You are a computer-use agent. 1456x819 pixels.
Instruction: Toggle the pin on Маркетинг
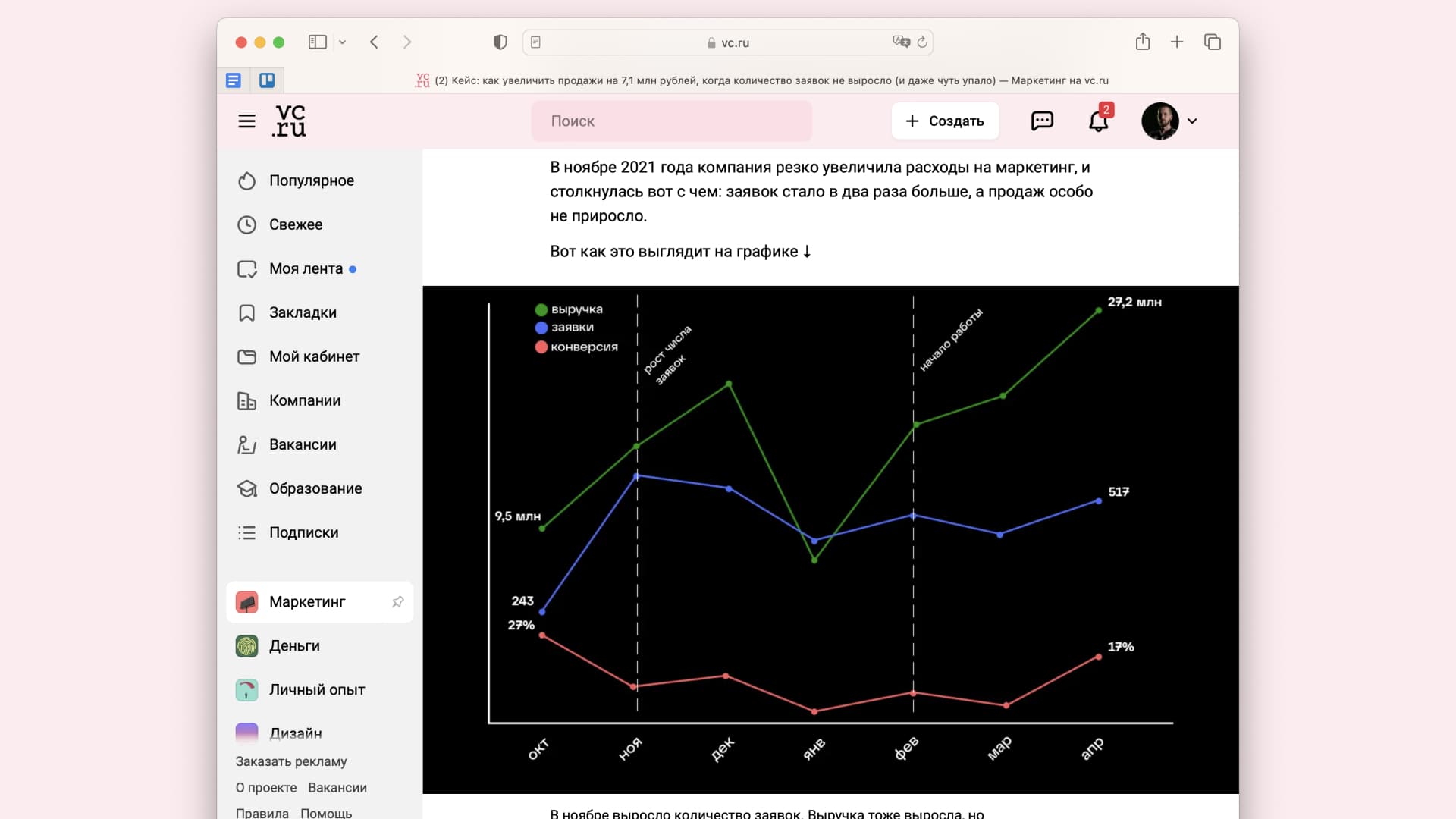[397, 602]
